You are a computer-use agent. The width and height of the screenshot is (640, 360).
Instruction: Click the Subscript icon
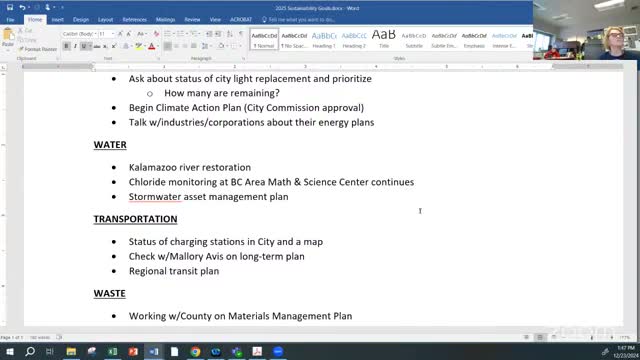click(105, 47)
